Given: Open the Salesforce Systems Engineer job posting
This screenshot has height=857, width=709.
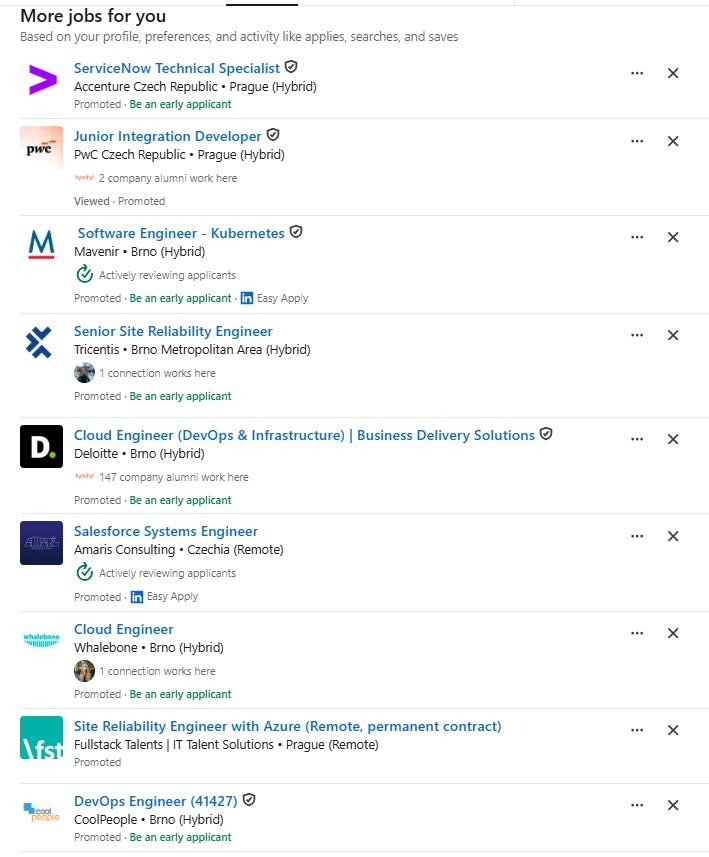Looking at the screenshot, I should pos(166,531).
